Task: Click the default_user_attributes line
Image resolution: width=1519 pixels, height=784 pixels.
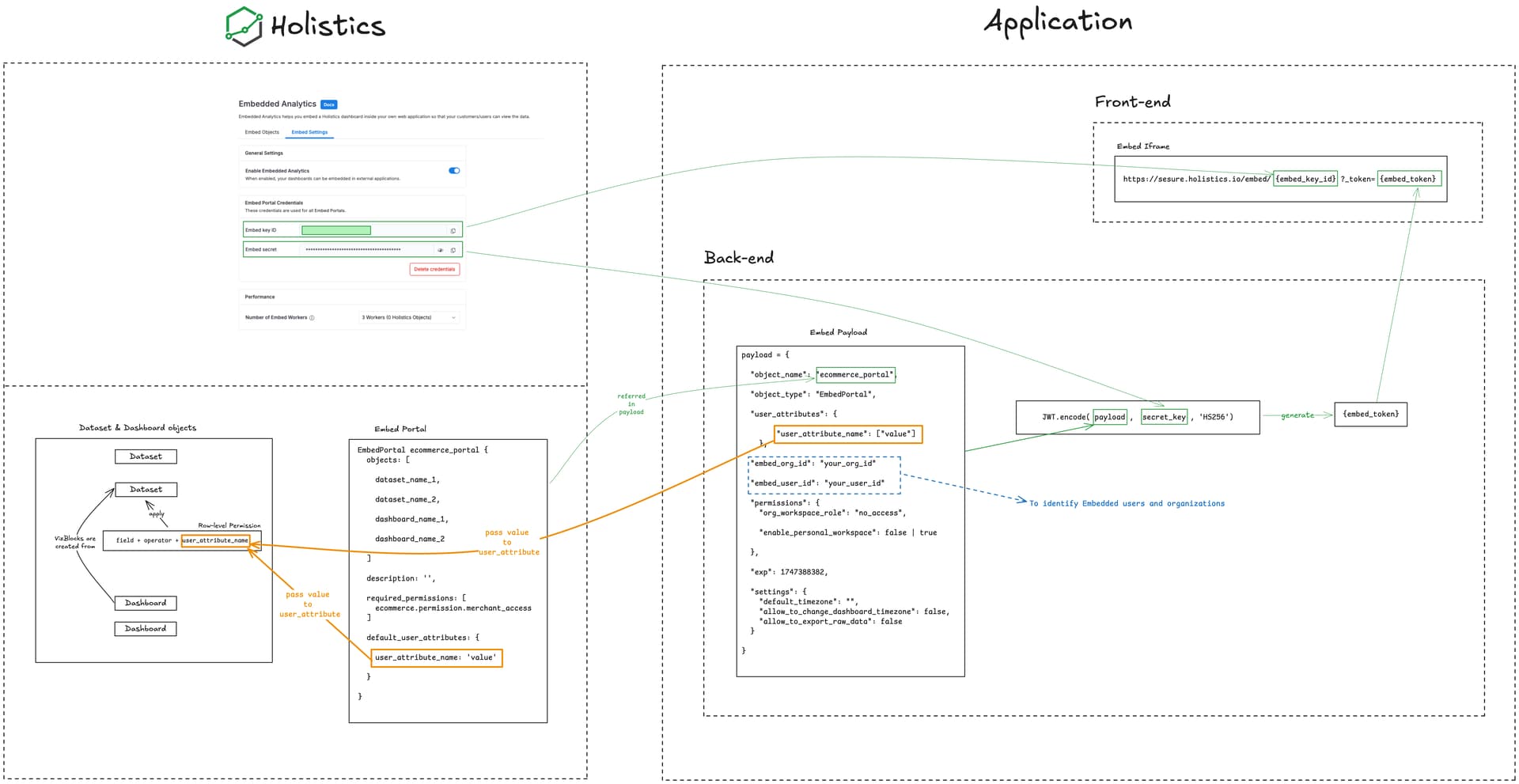Action: pyautogui.click(x=422, y=638)
